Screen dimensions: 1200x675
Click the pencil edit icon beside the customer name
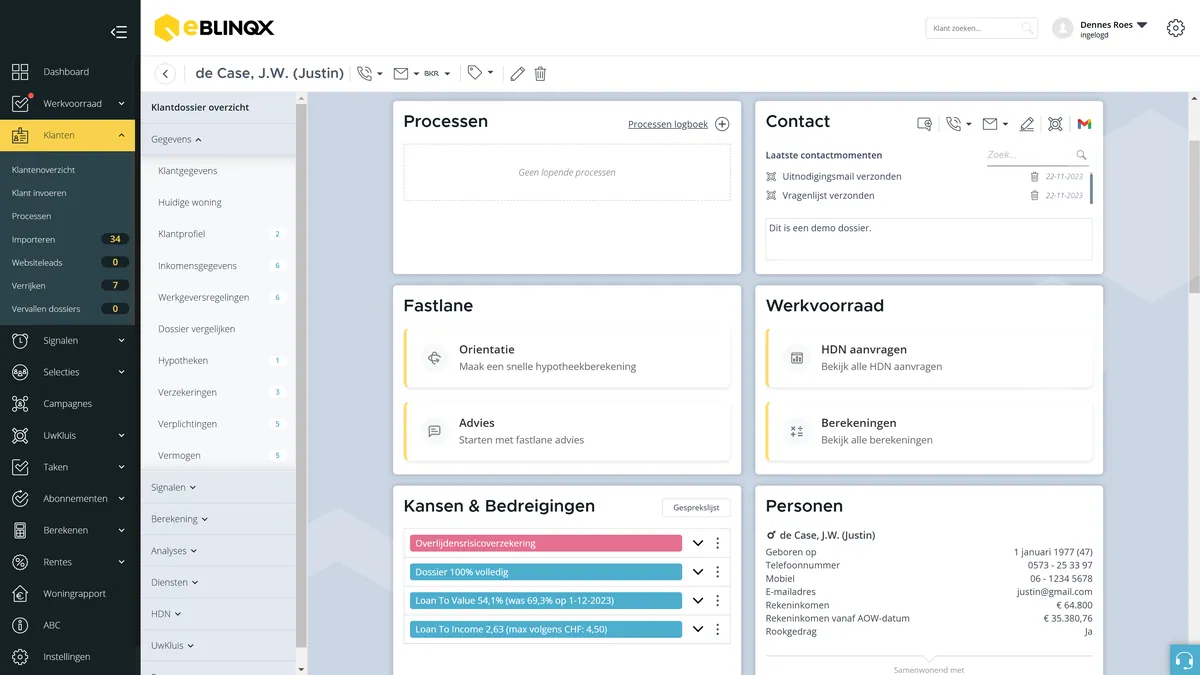(x=517, y=74)
